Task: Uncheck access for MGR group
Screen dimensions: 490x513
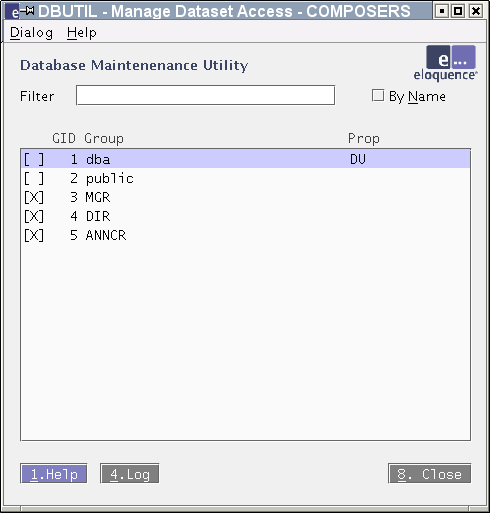Action: tap(34, 197)
